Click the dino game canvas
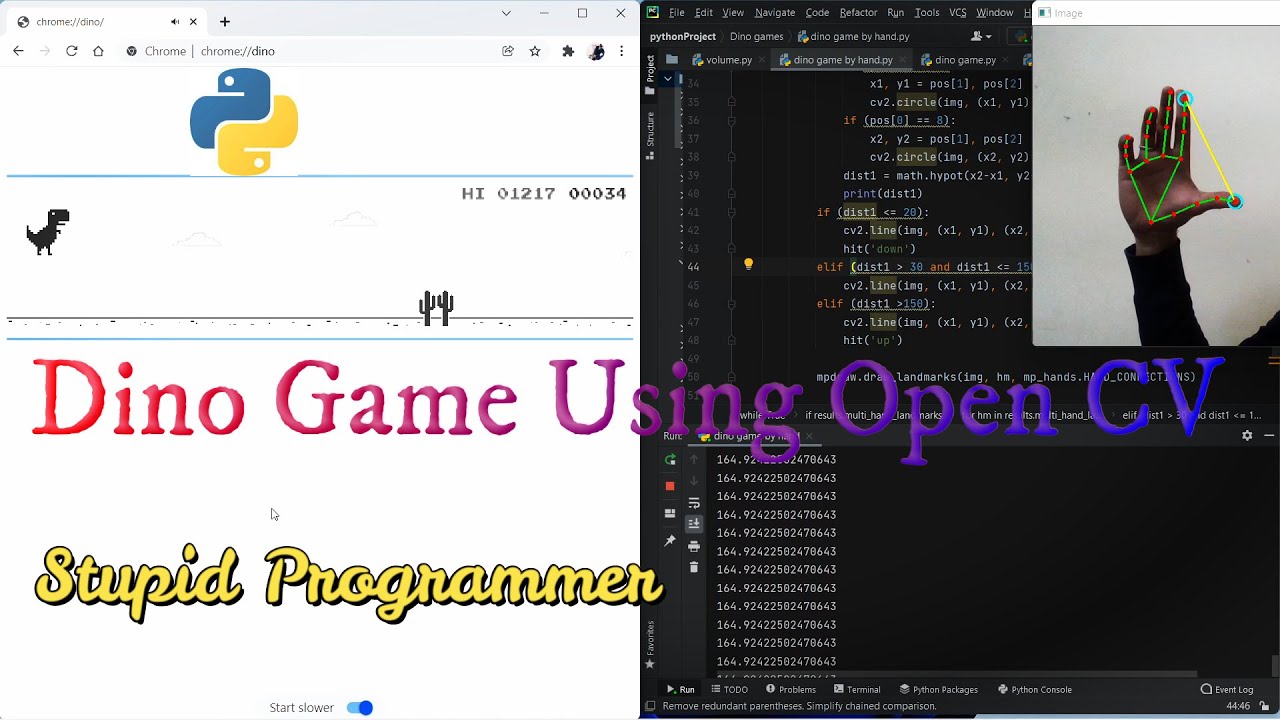Image resolution: width=1280 pixels, height=720 pixels. pyautogui.click(x=320, y=257)
